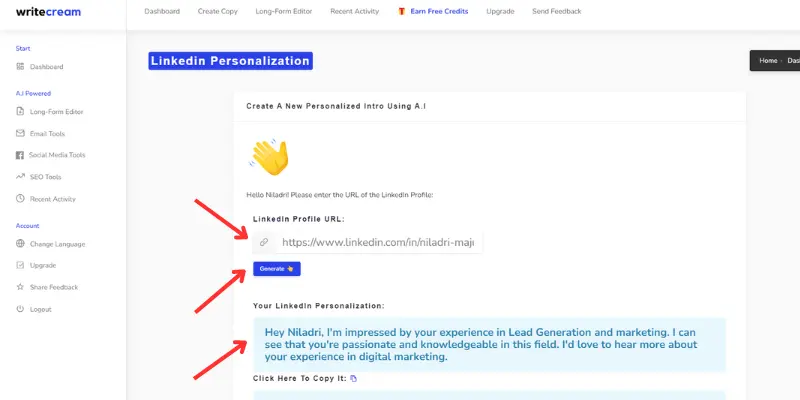Click the Email Tools envelope icon
The width and height of the screenshot is (800, 400).
pyautogui.click(x=20, y=133)
